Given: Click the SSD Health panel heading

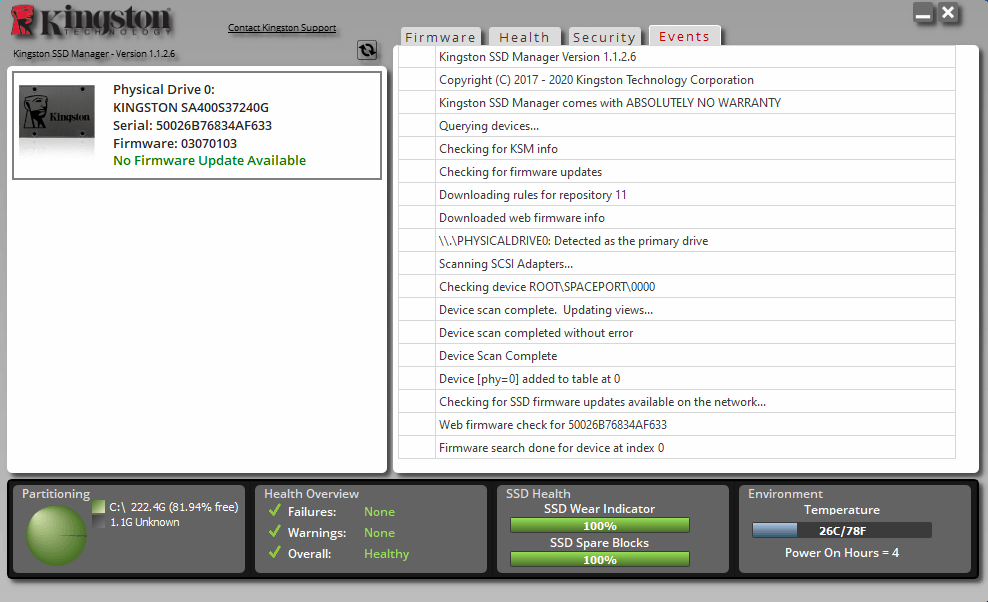Looking at the screenshot, I should click(x=538, y=494).
